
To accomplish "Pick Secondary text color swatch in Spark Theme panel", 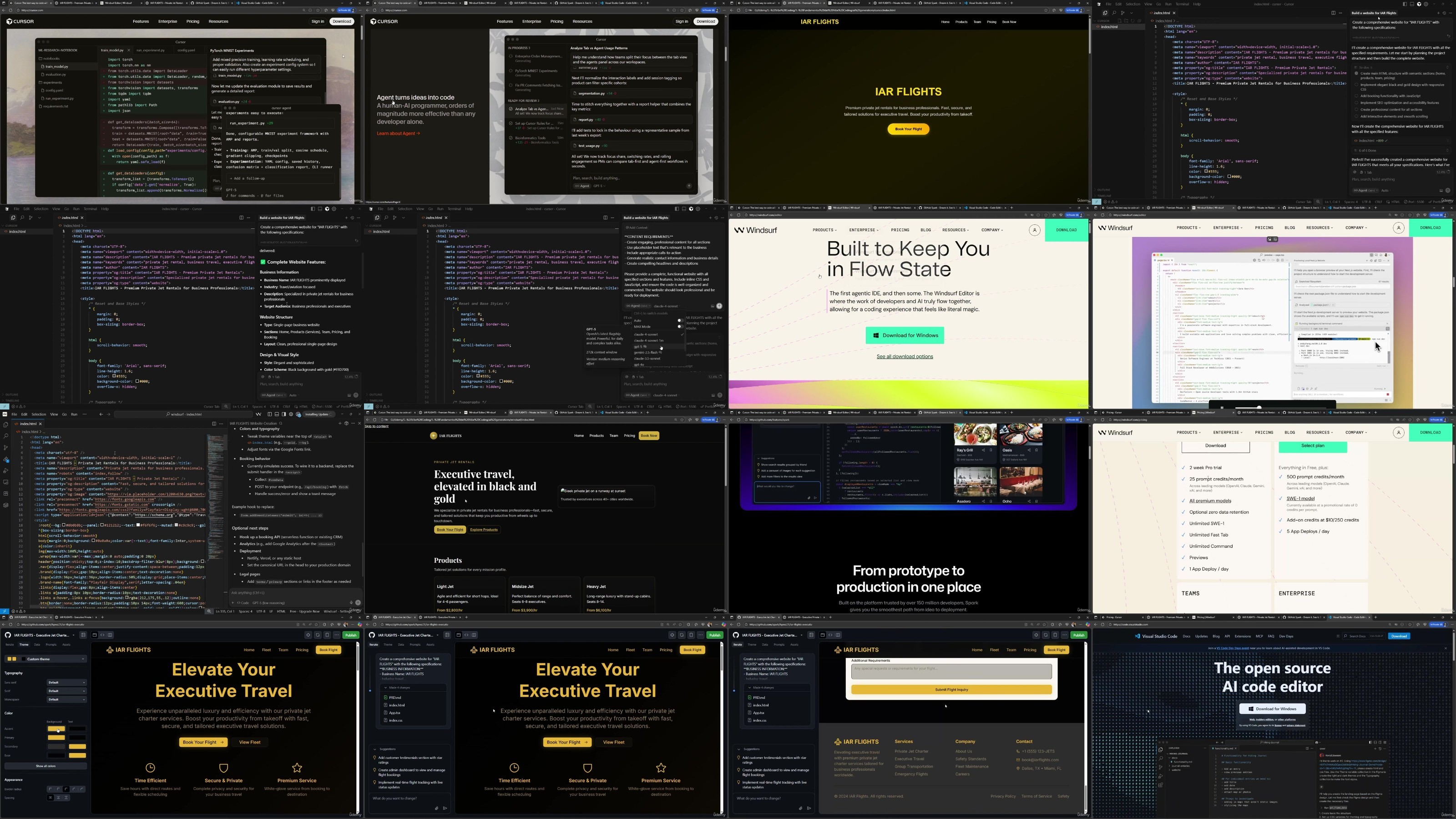I will click(x=77, y=747).
